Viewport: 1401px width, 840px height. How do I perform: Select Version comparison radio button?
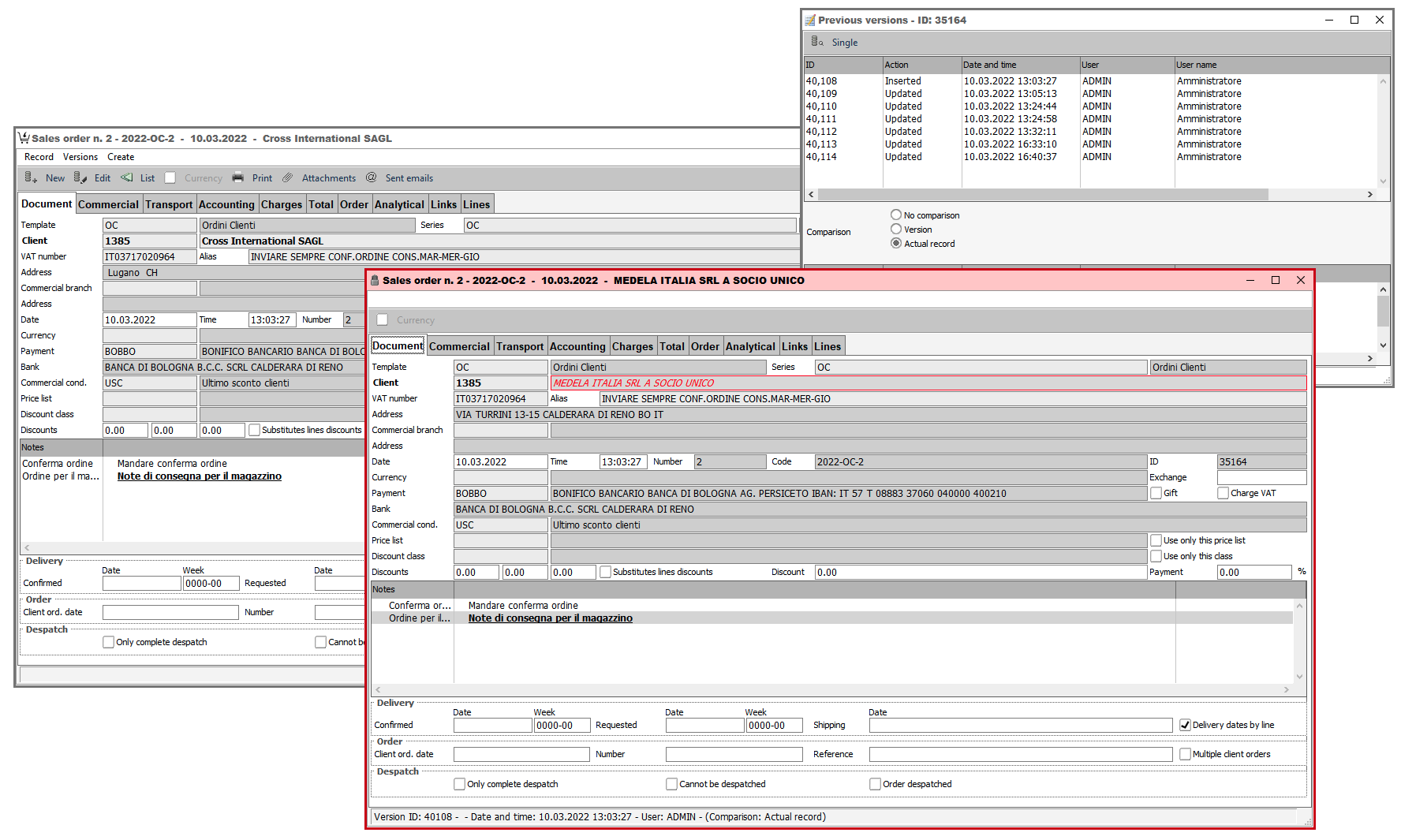[896, 229]
